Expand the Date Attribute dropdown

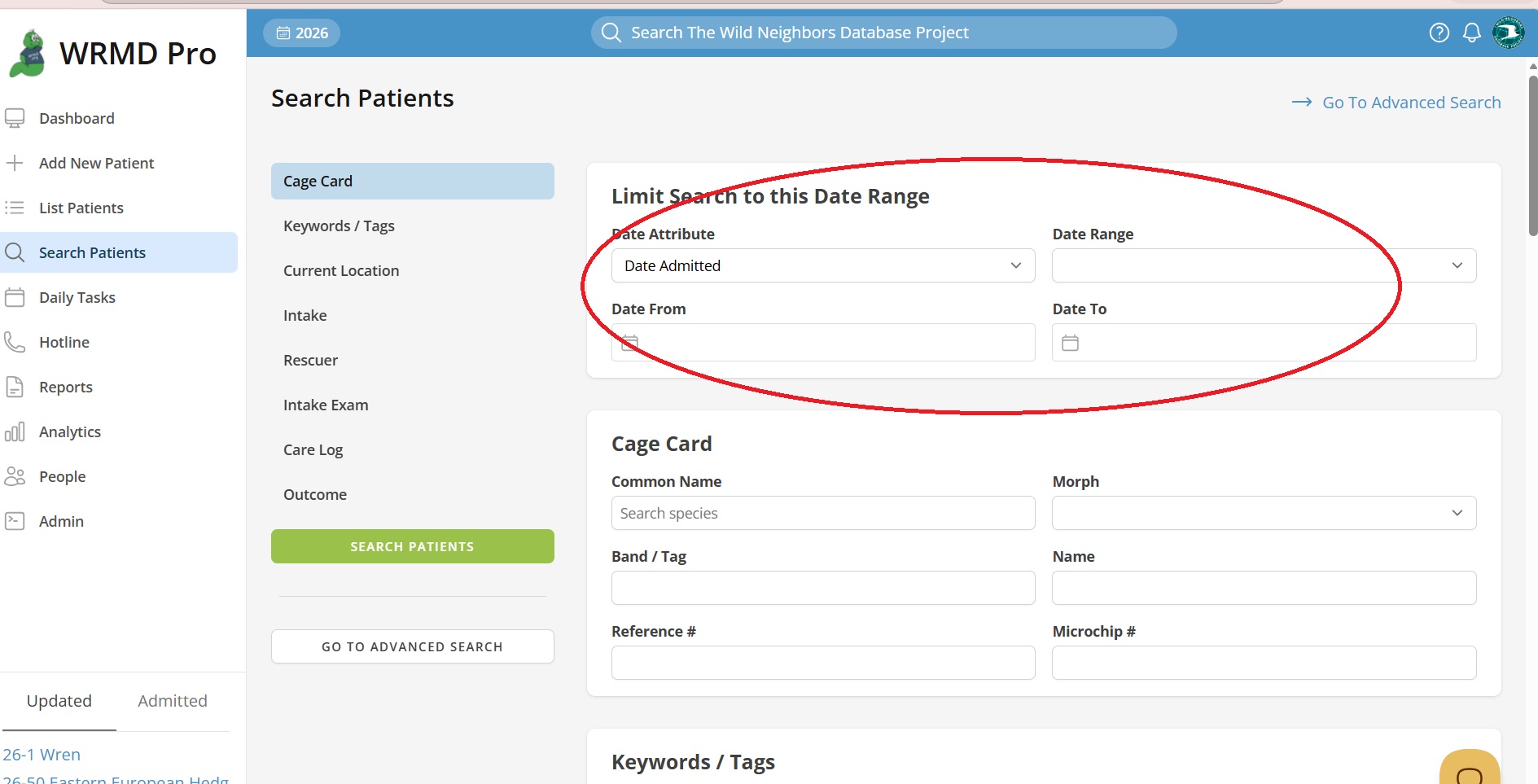(x=823, y=265)
